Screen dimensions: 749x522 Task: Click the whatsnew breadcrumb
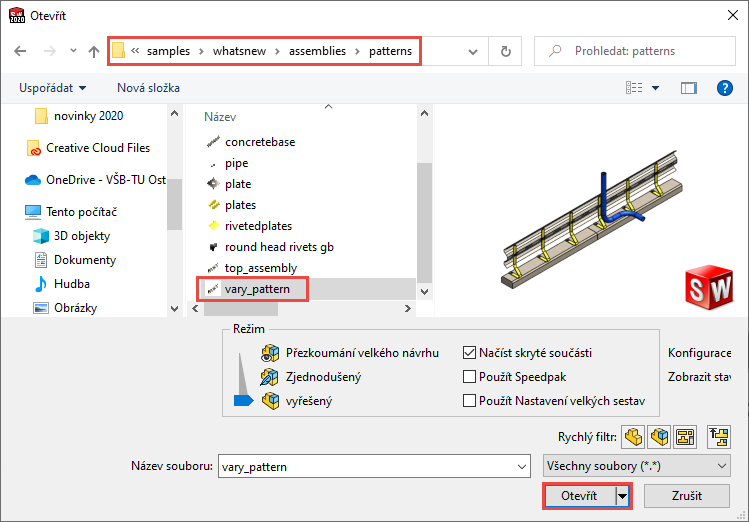(239, 51)
